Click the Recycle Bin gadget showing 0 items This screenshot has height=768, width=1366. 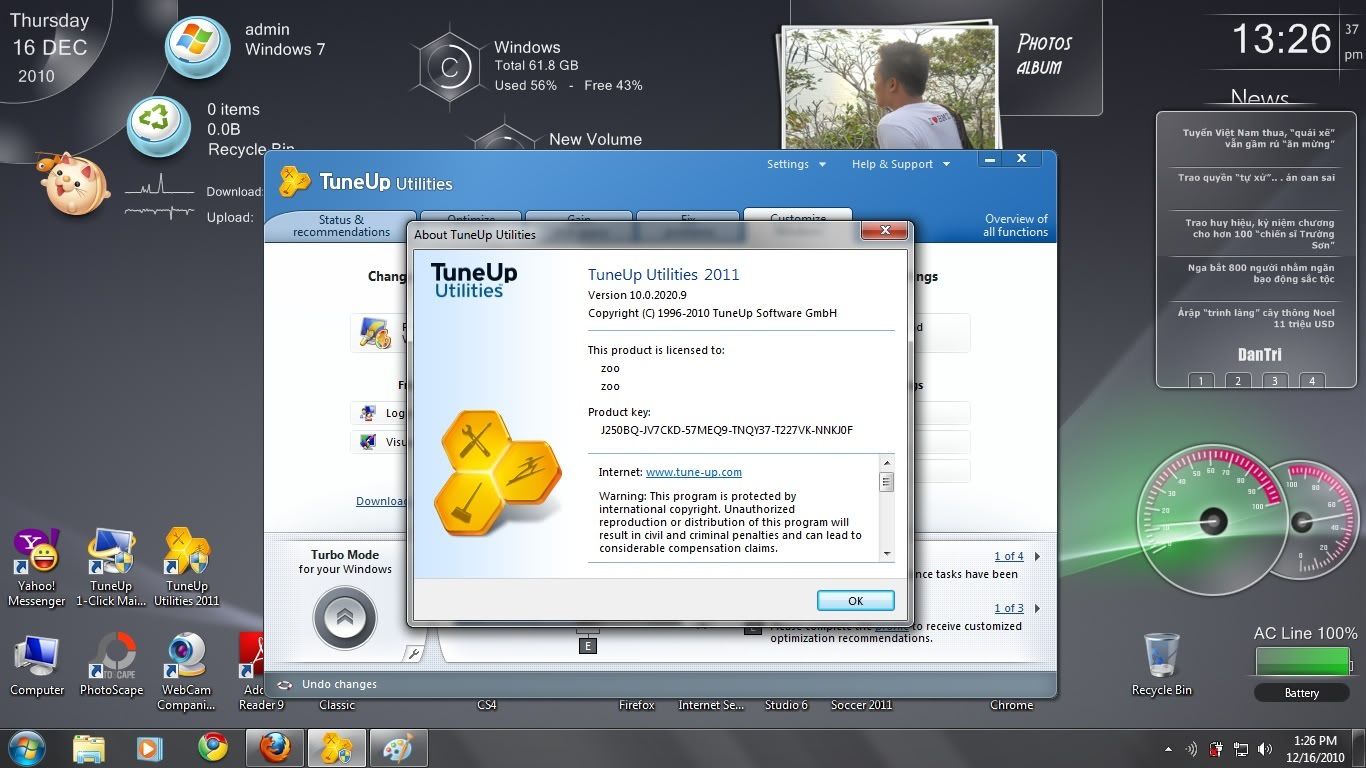click(158, 126)
